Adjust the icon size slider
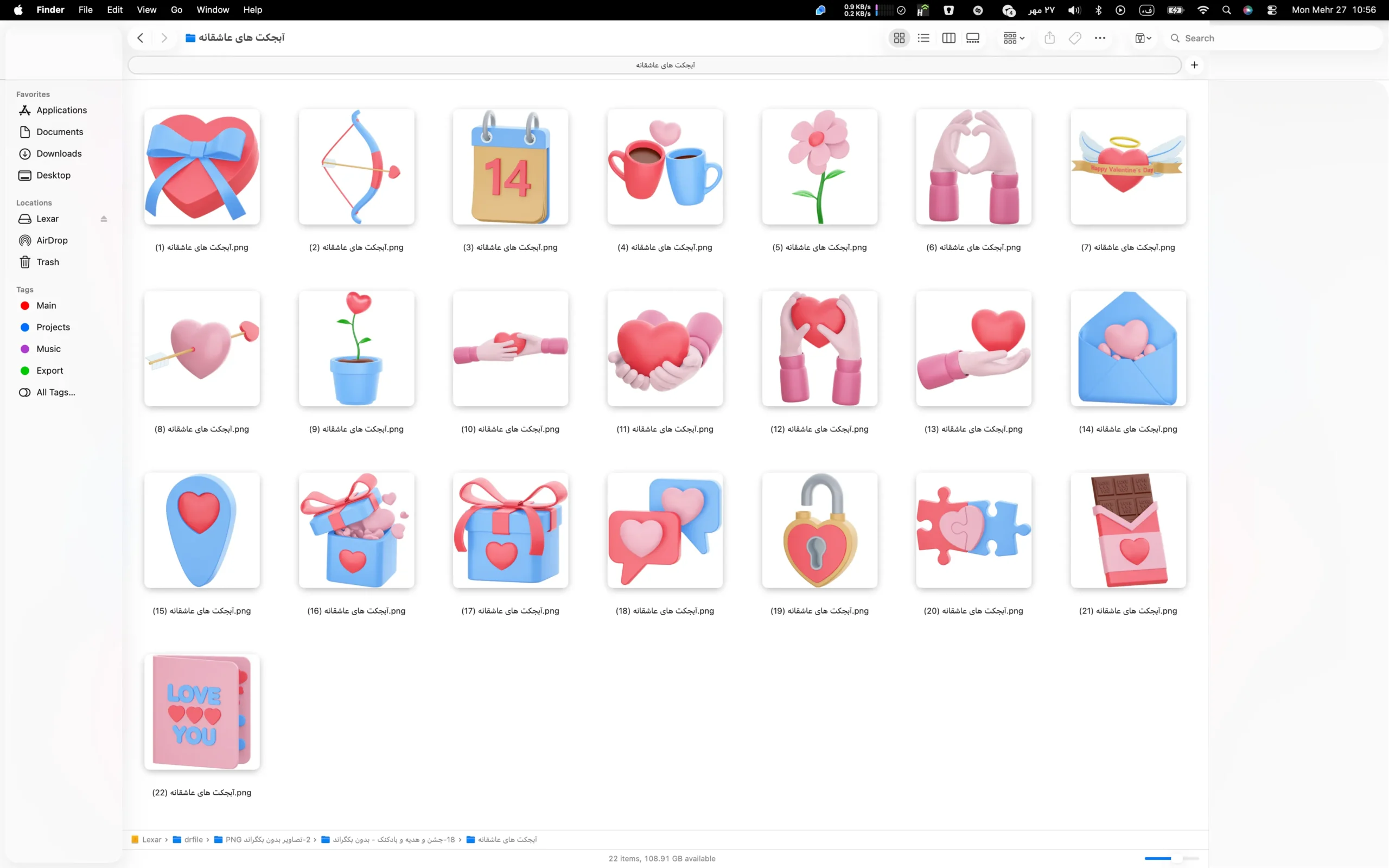The image size is (1389, 868). tap(1171, 858)
